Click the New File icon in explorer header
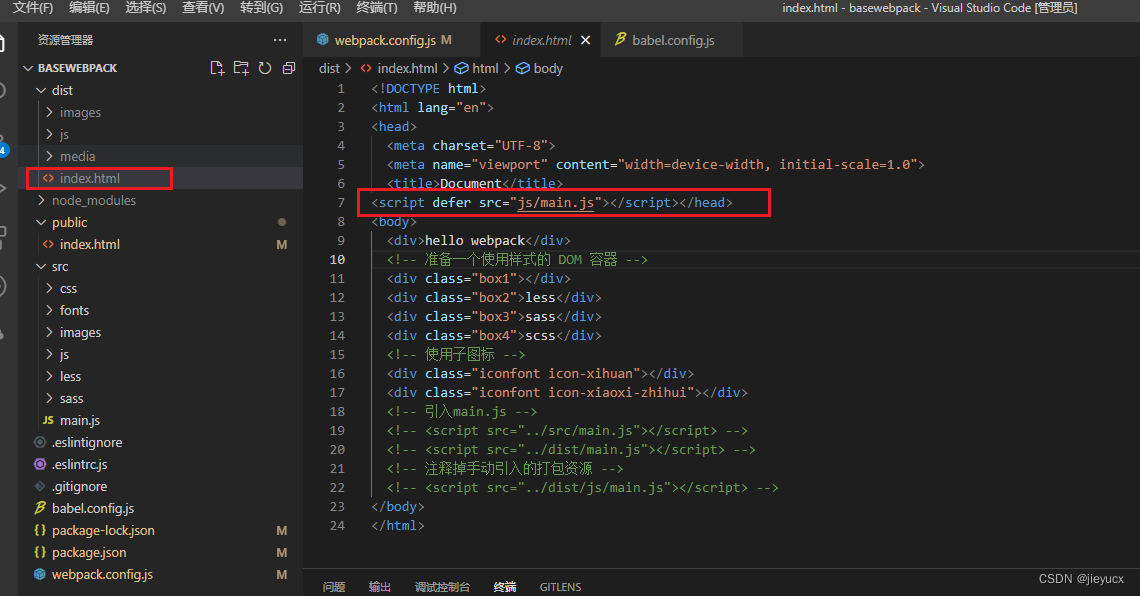1140x596 pixels. [217, 68]
